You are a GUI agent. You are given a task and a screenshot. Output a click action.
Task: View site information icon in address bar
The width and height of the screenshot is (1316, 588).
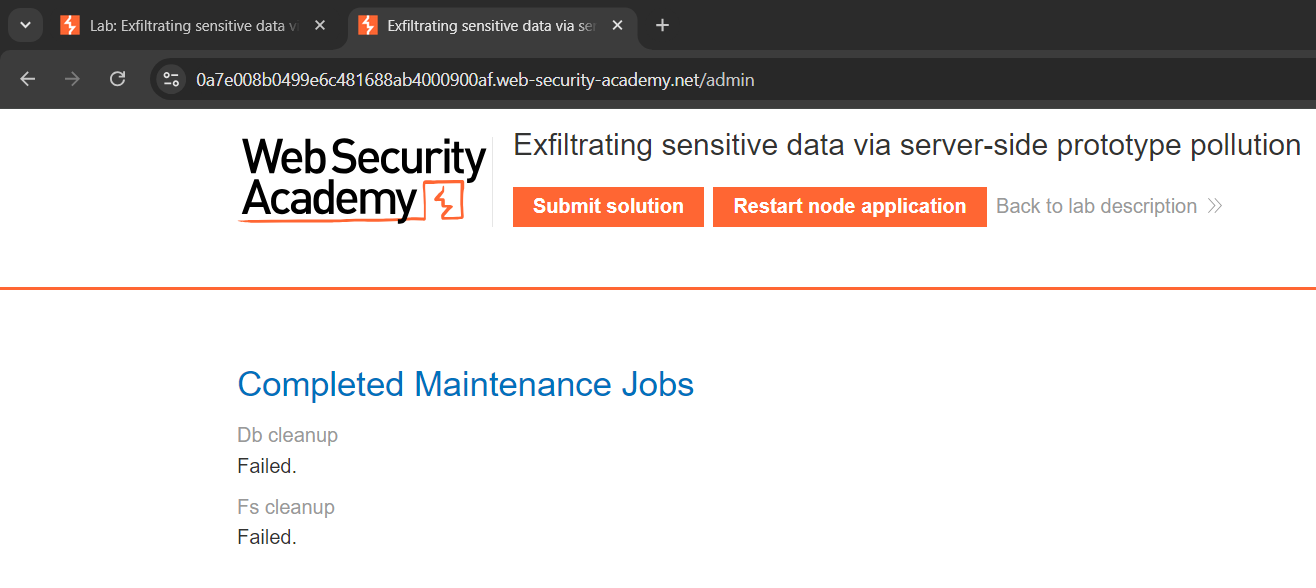point(171,79)
